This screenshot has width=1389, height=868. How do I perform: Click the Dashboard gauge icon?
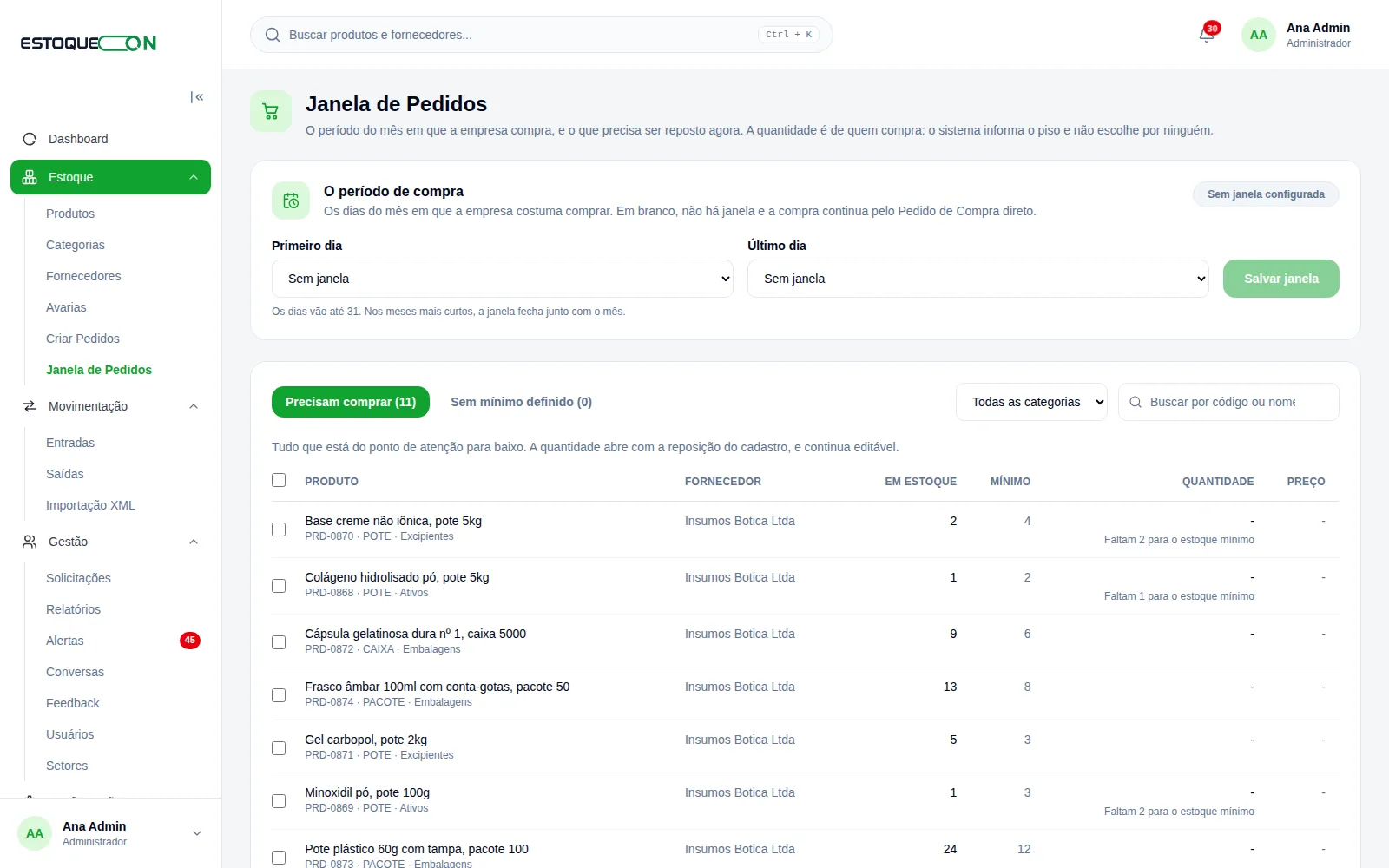pyautogui.click(x=30, y=139)
